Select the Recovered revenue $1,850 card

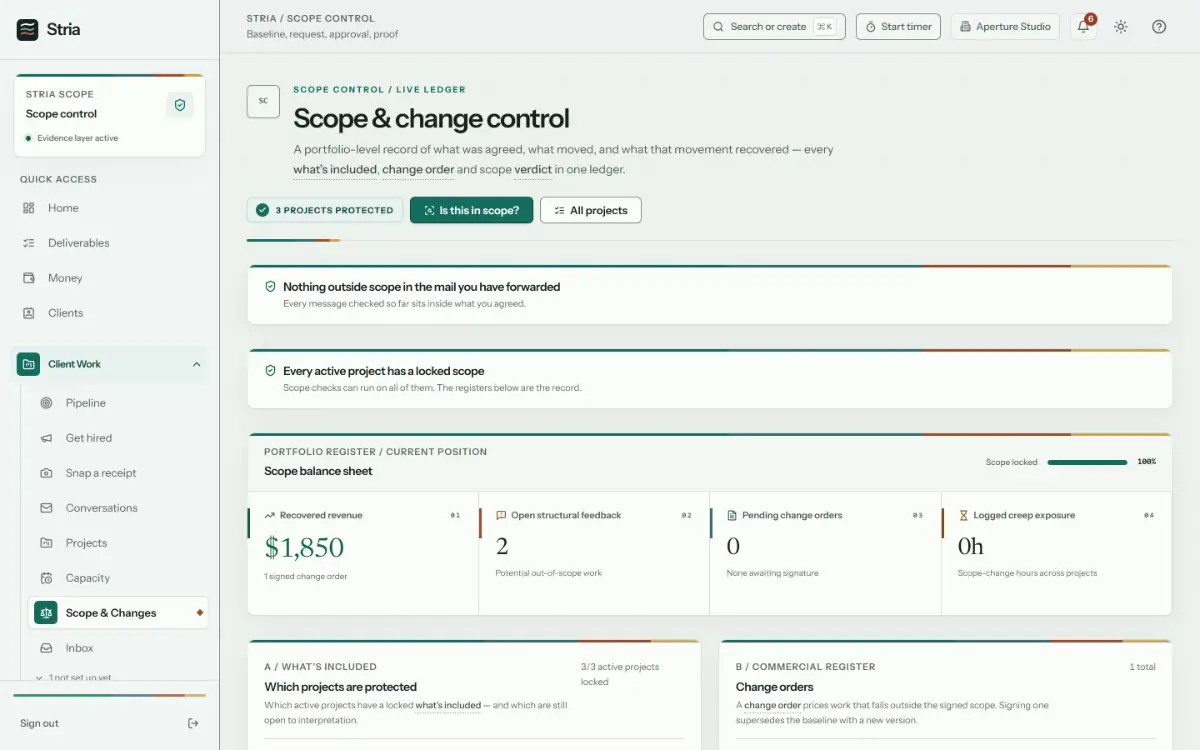[363, 552]
